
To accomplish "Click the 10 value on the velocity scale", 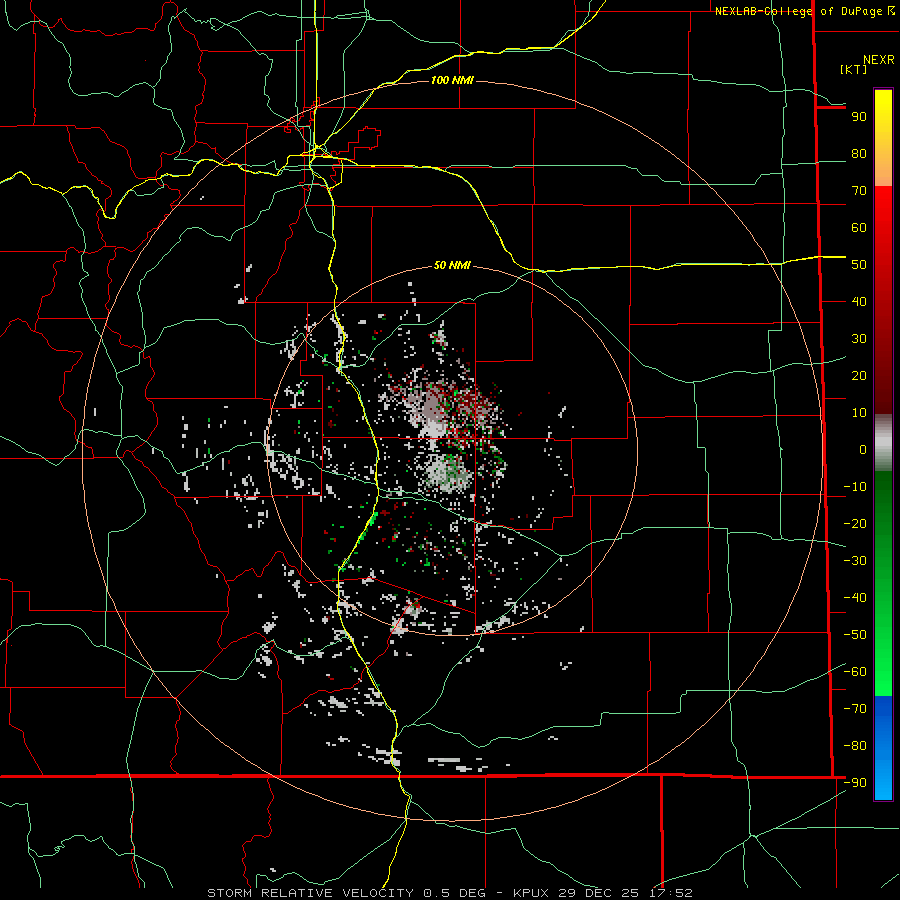I will coord(859,413).
